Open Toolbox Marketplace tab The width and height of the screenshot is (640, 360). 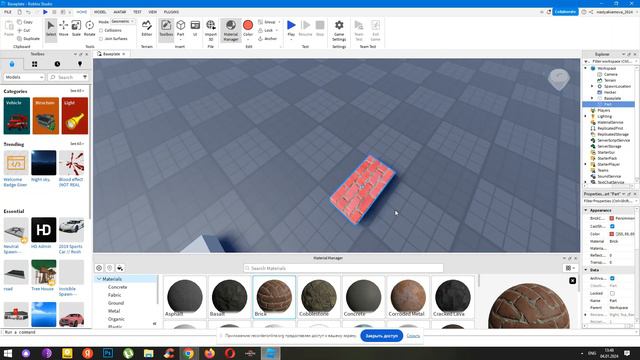pyautogui.click(x=12, y=64)
